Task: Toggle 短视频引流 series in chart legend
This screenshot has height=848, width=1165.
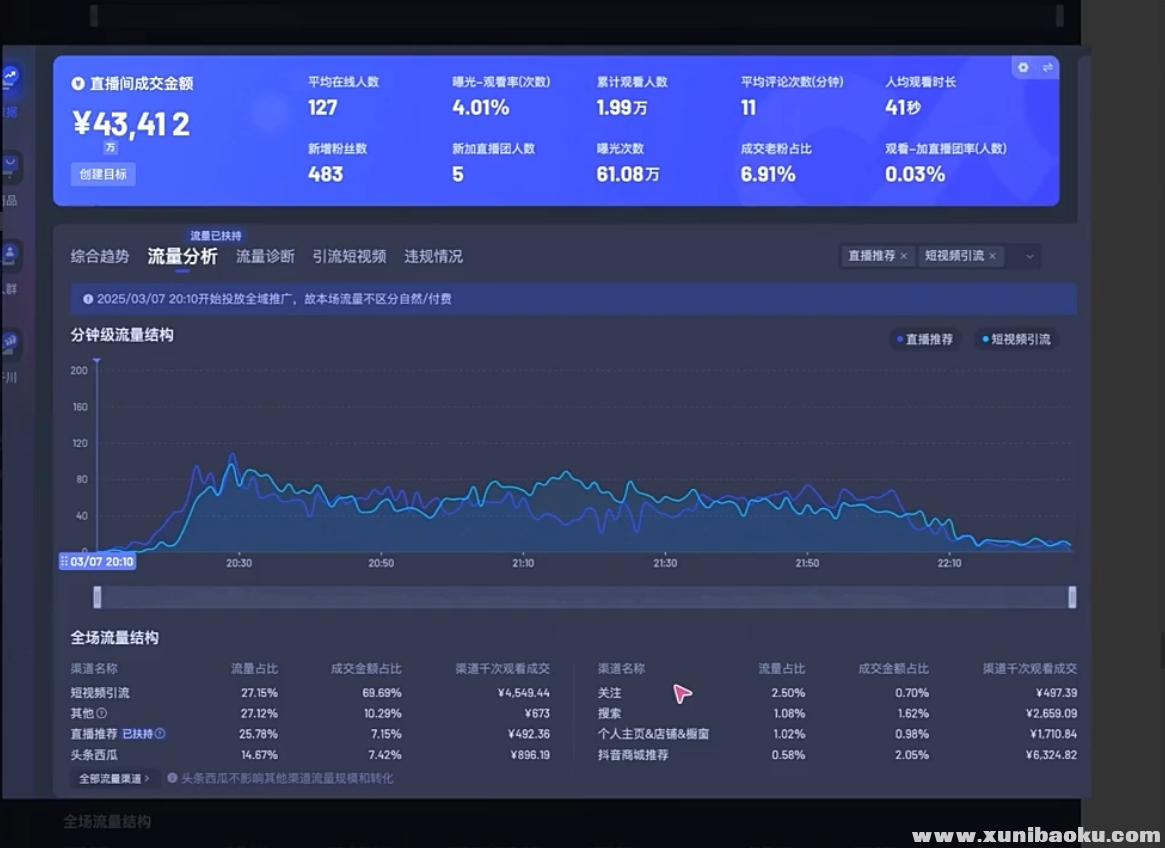Action: coord(1015,340)
